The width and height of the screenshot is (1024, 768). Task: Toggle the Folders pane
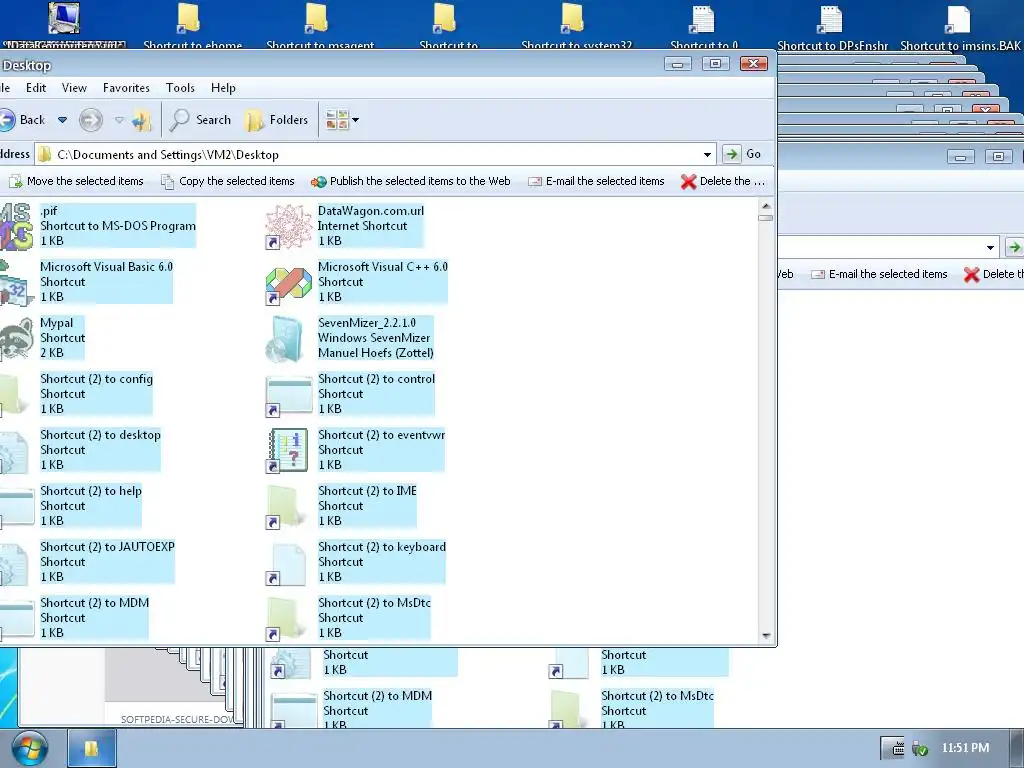[276, 120]
